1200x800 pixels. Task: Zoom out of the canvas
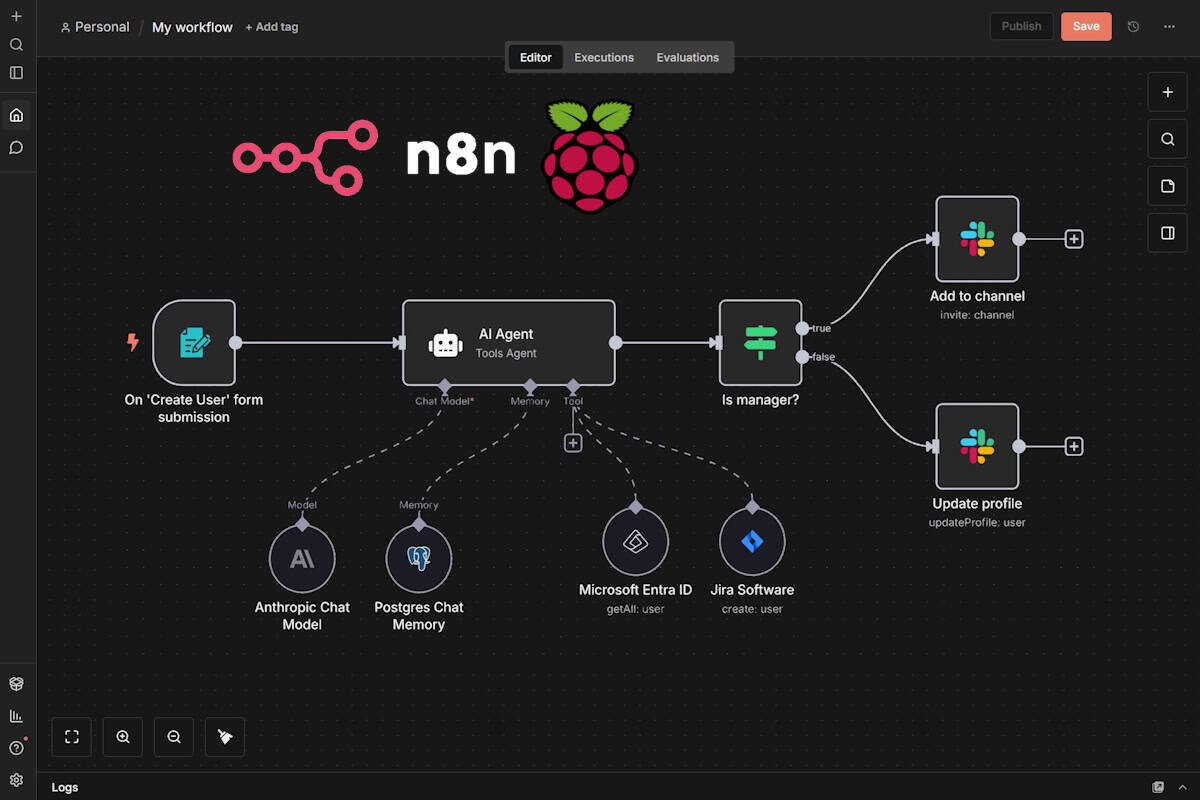click(174, 737)
